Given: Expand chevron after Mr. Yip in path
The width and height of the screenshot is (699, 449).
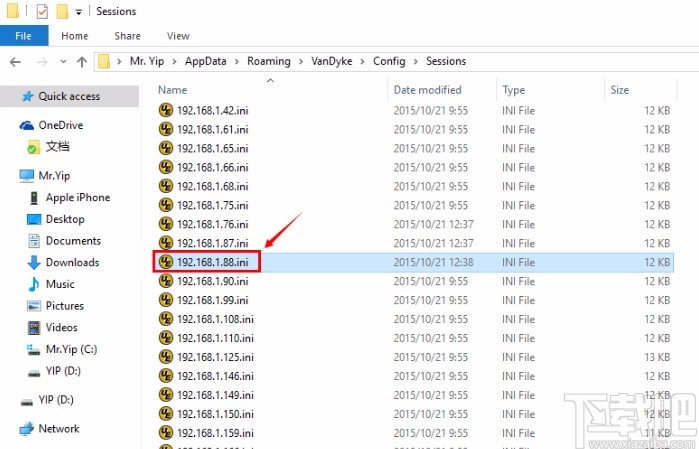Looking at the screenshot, I should point(174,62).
